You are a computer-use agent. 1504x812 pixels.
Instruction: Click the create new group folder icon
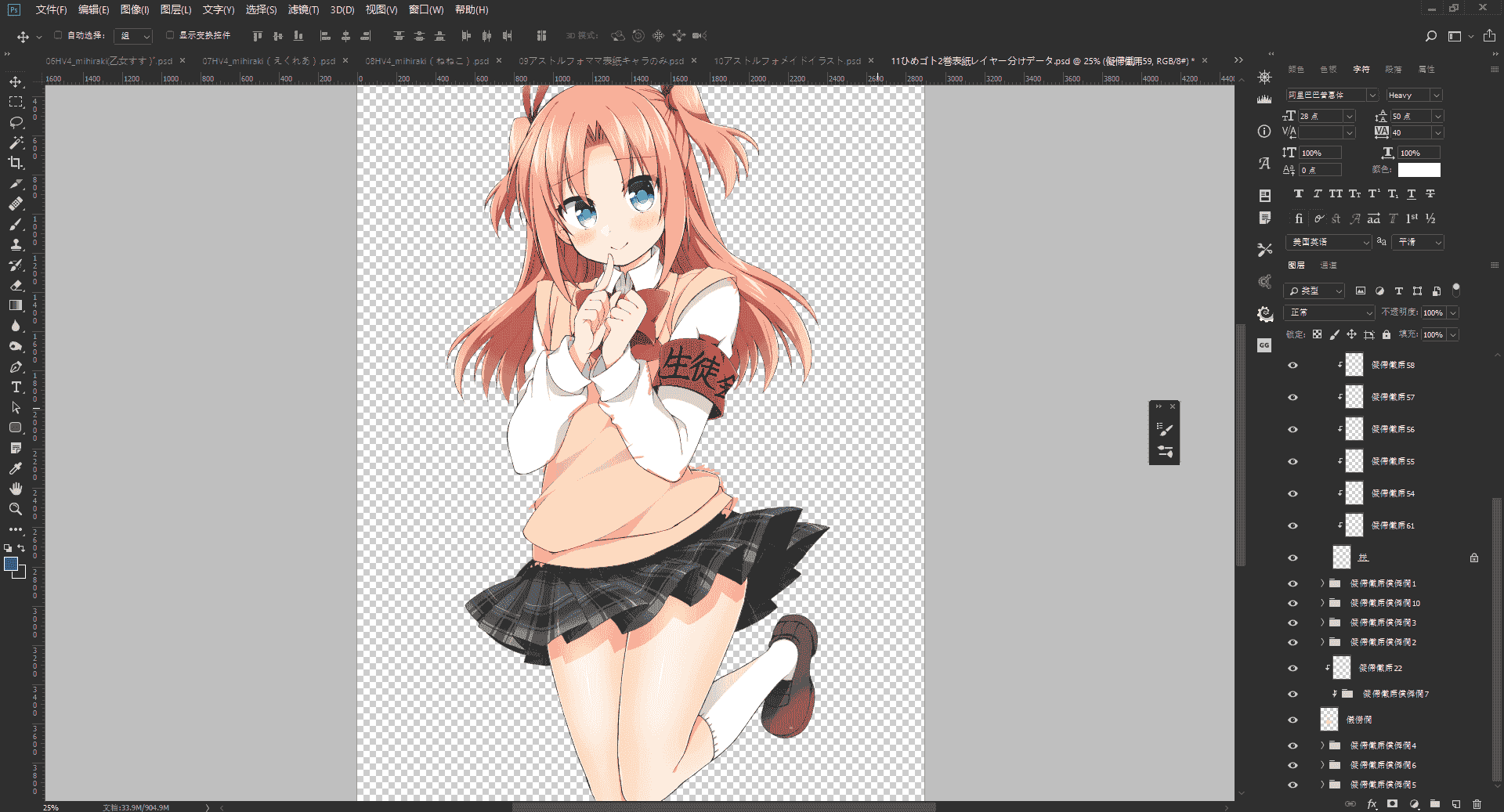pos(1435,803)
